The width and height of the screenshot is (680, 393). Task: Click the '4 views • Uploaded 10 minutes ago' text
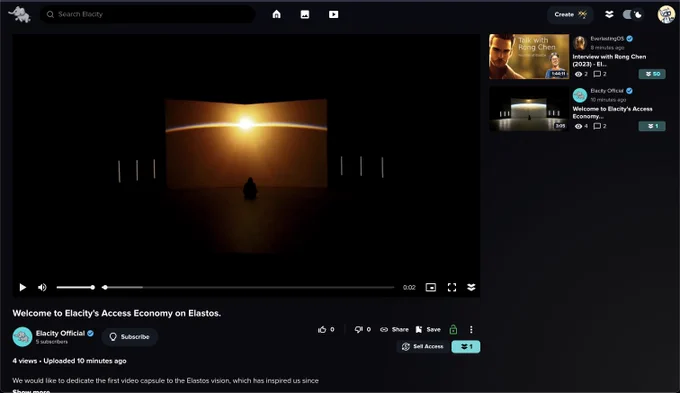pos(69,361)
